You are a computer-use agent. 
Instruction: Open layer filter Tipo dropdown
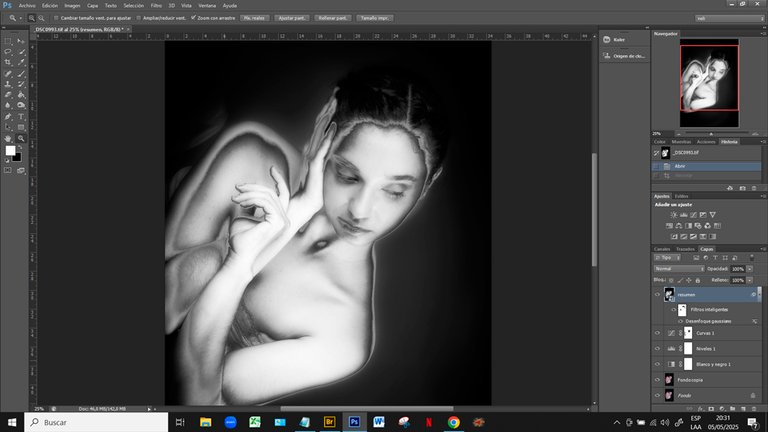click(668, 258)
